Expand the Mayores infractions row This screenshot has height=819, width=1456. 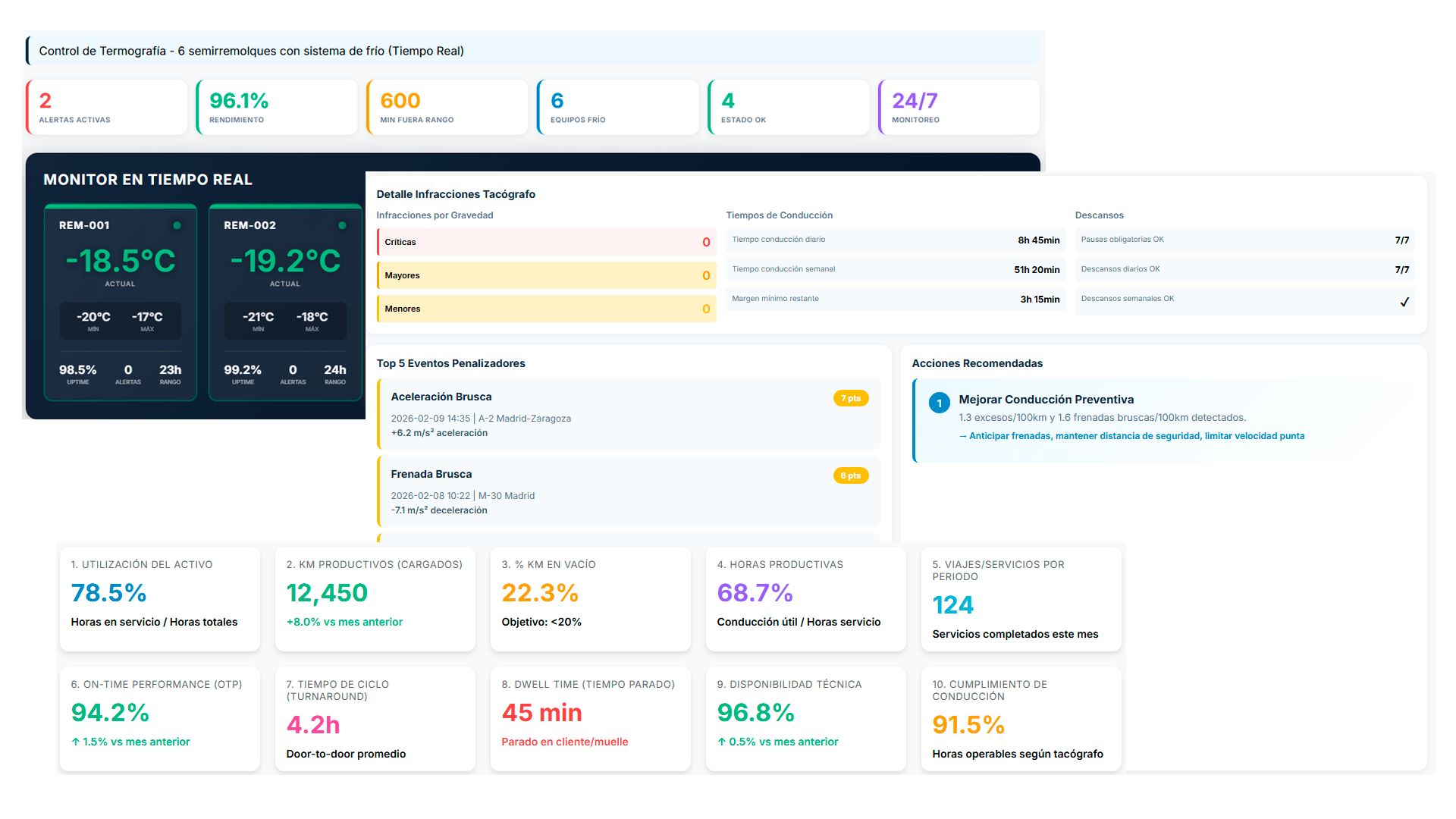coord(547,275)
